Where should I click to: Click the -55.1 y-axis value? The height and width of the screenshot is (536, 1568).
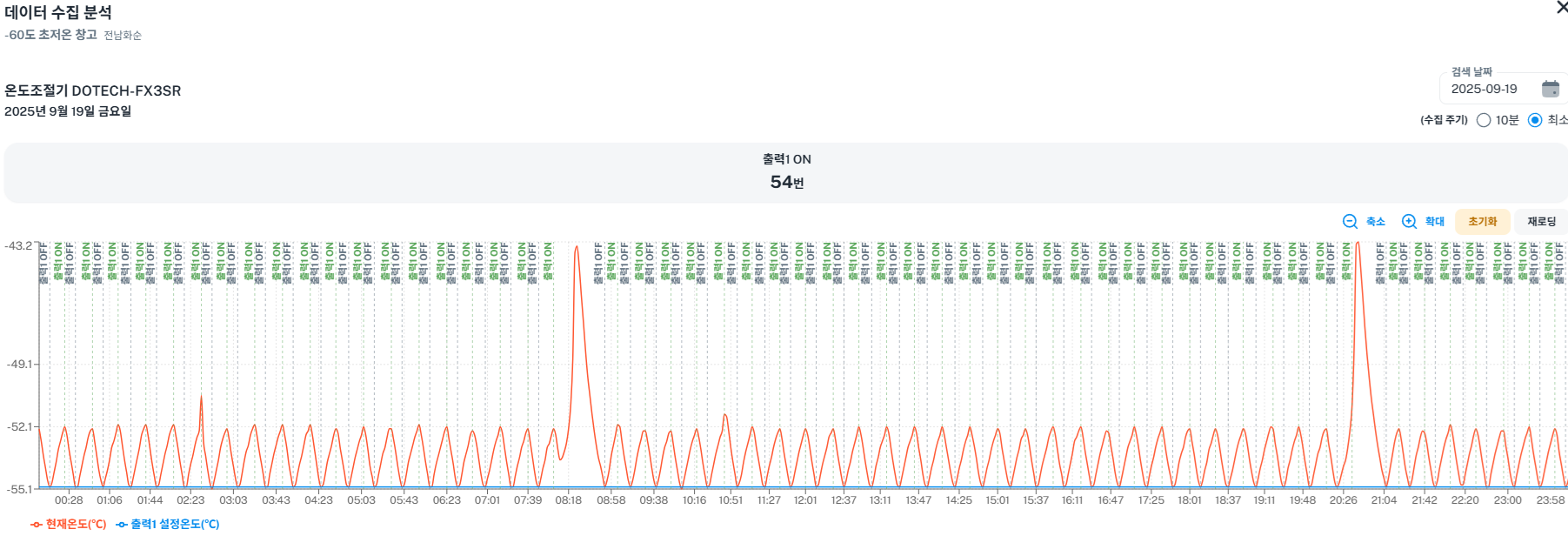(18, 489)
